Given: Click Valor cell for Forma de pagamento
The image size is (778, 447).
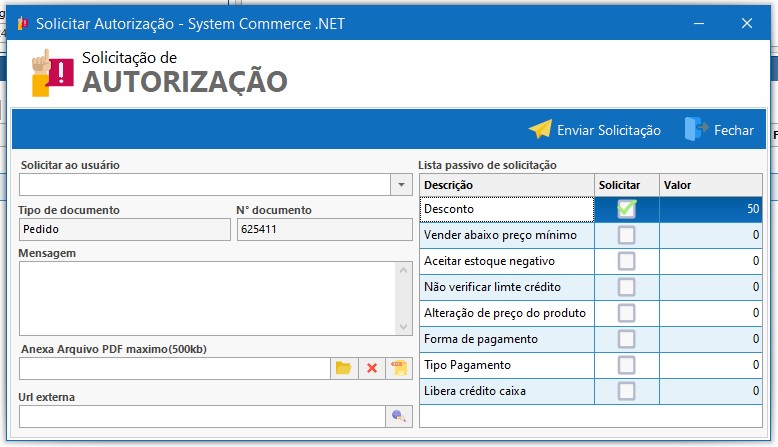Looking at the screenshot, I should 711,339.
